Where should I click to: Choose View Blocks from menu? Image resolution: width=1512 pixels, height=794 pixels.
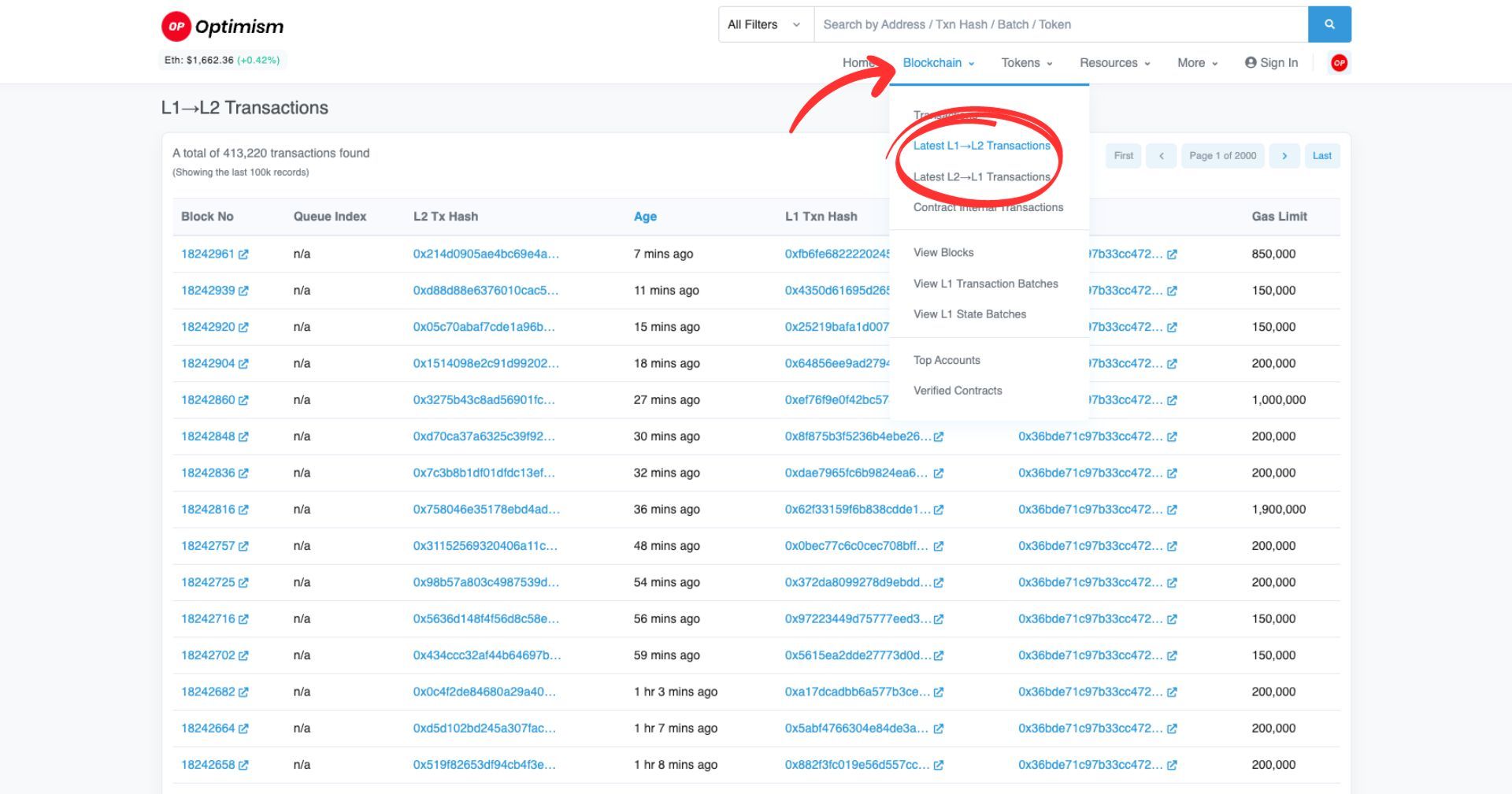point(943,252)
